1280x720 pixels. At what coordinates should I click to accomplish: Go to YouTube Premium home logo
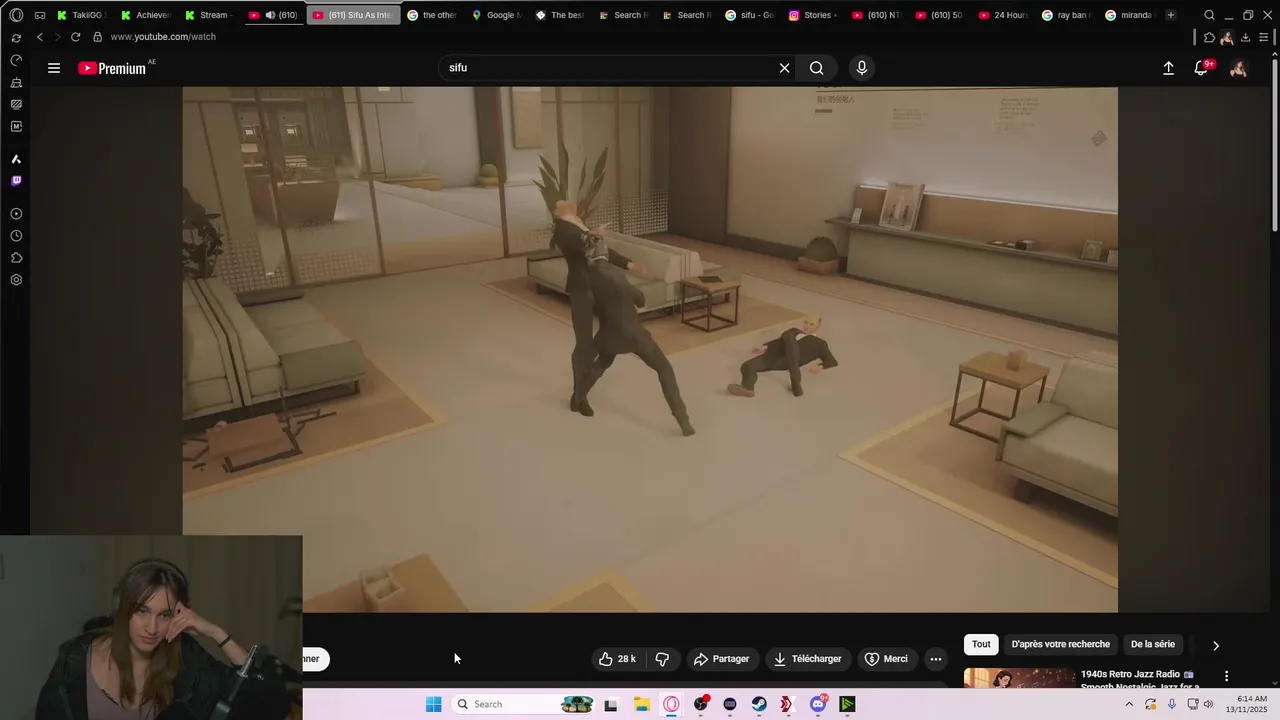(112, 68)
